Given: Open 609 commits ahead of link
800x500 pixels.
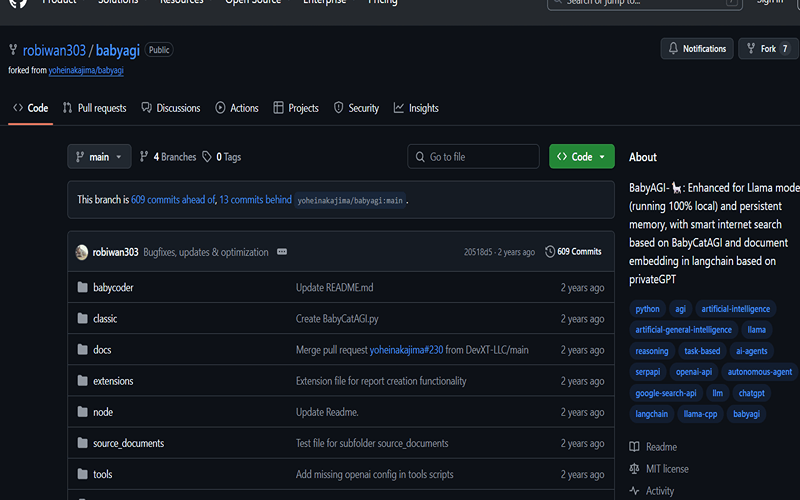Looking at the screenshot, I should (173, 199).
